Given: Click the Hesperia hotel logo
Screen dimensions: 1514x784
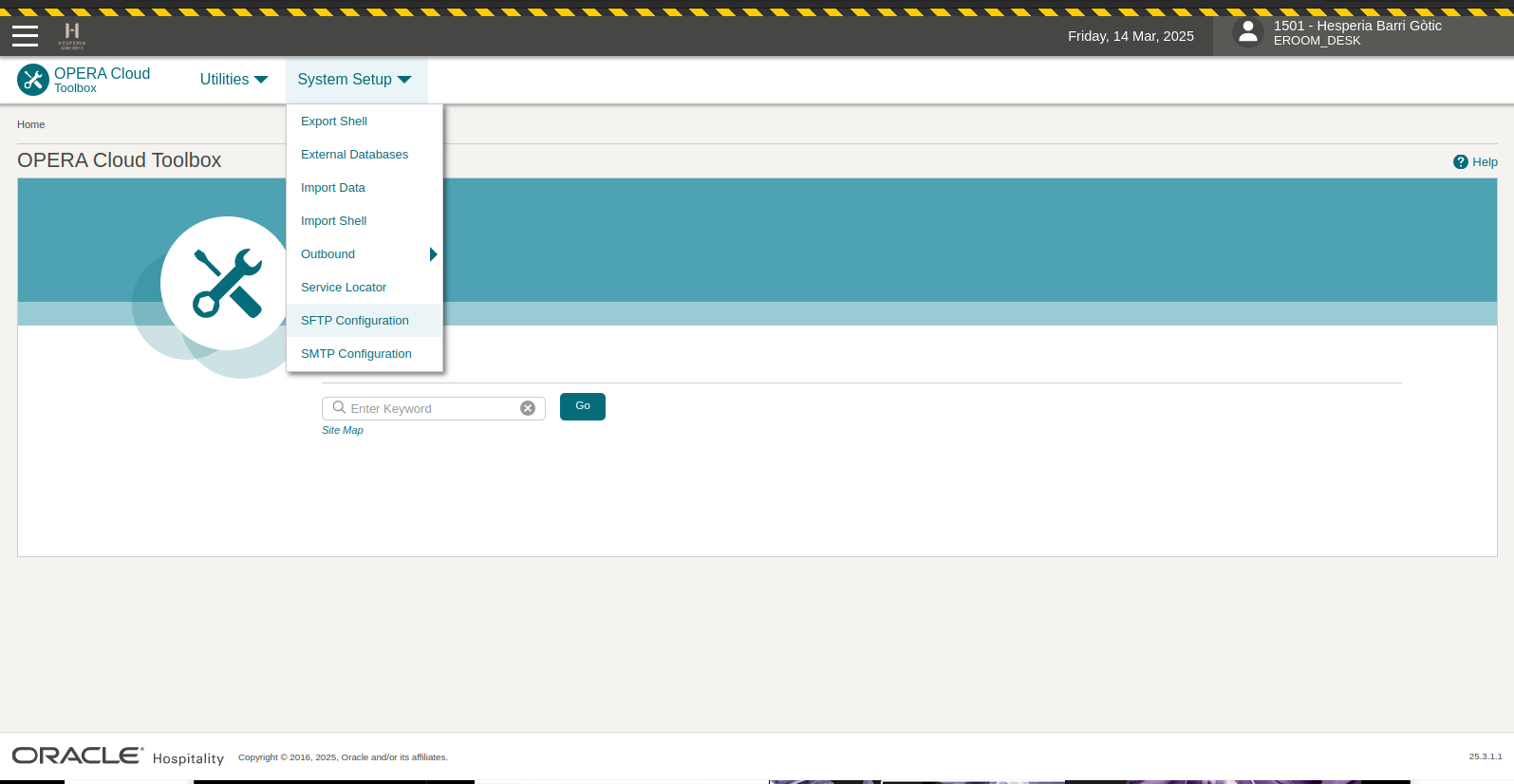Looking at the screenshot, I should coord(72,35).
